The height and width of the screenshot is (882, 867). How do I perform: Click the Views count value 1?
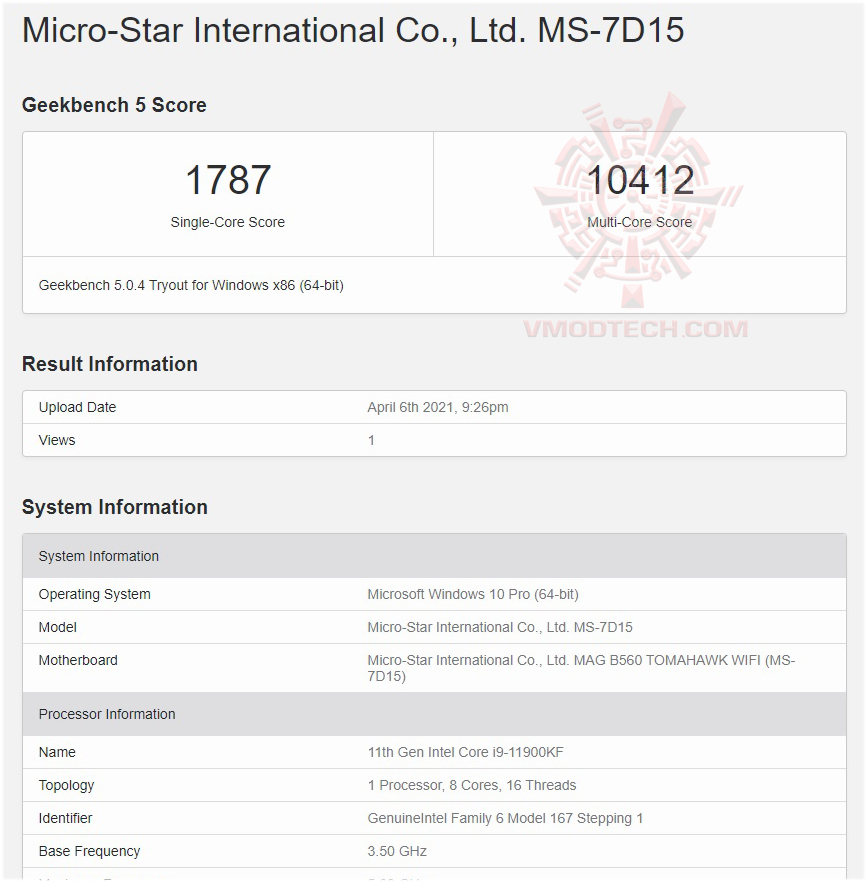pos(371,440)
